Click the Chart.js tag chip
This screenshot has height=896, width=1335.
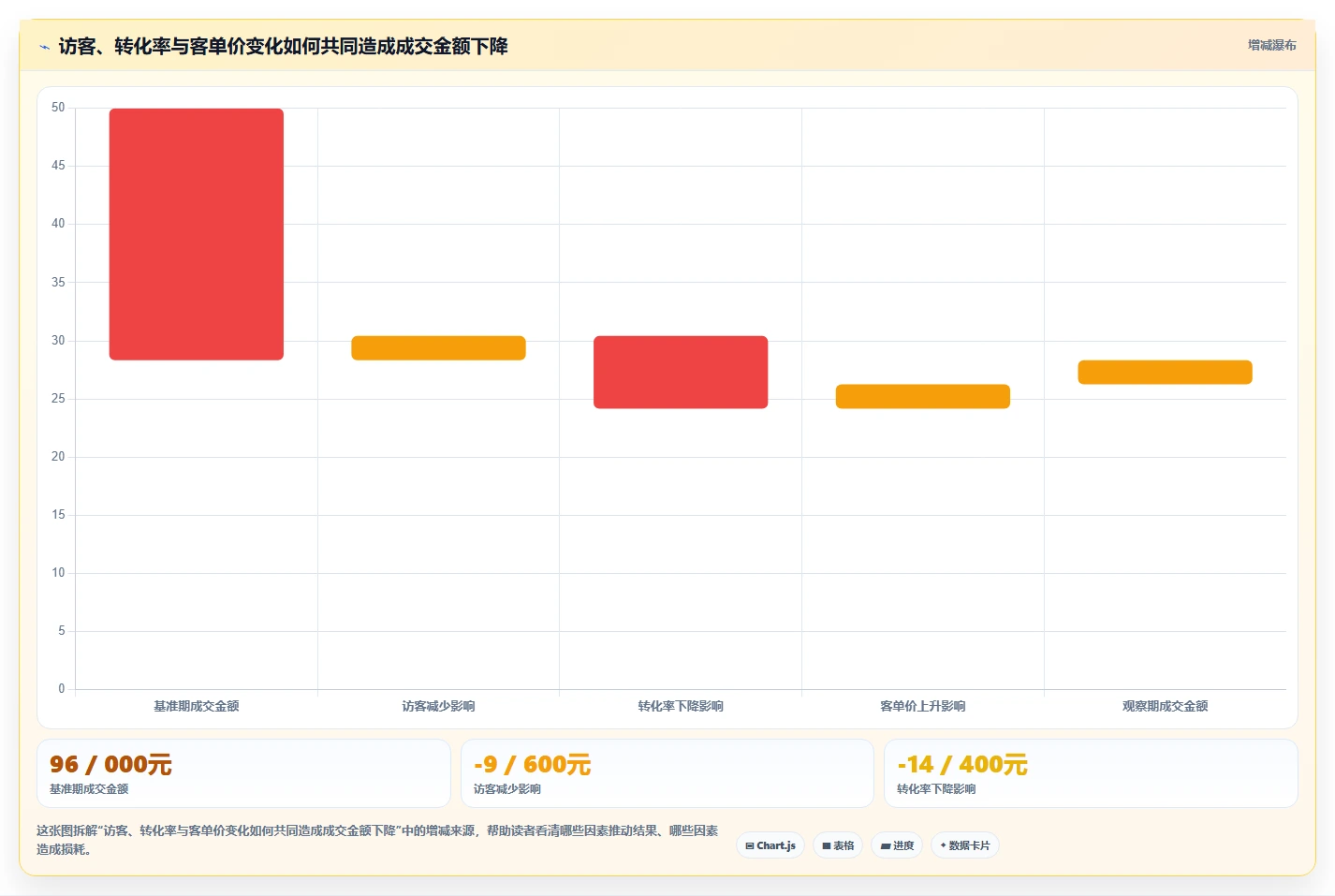(x=770, y=845)
